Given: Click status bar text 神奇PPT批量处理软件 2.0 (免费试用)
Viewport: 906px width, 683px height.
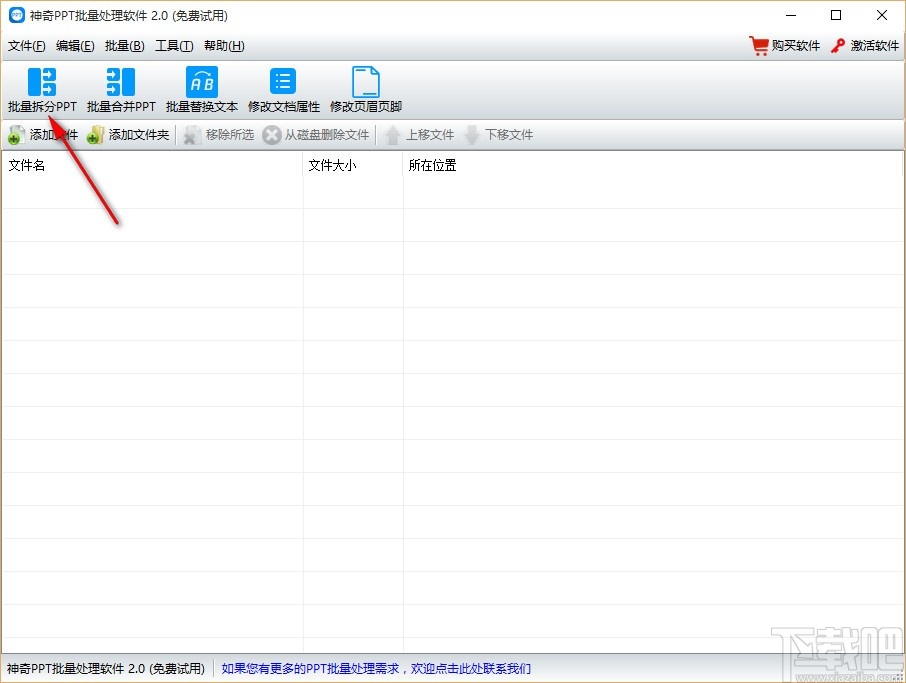Looking at the screenshot, I should point(106,669).
